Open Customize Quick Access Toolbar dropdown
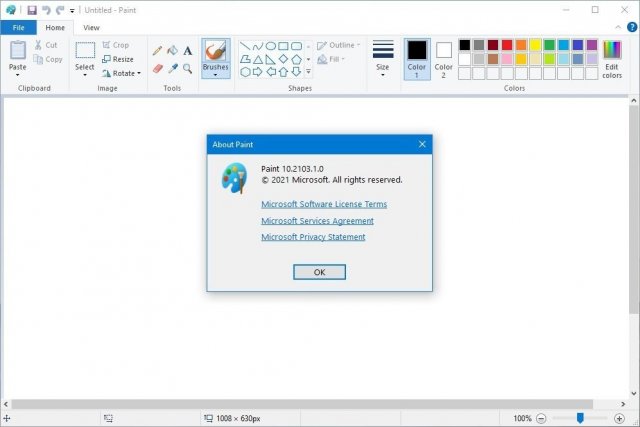This screenshot has width=640, height=427. (x=72, y=11)
